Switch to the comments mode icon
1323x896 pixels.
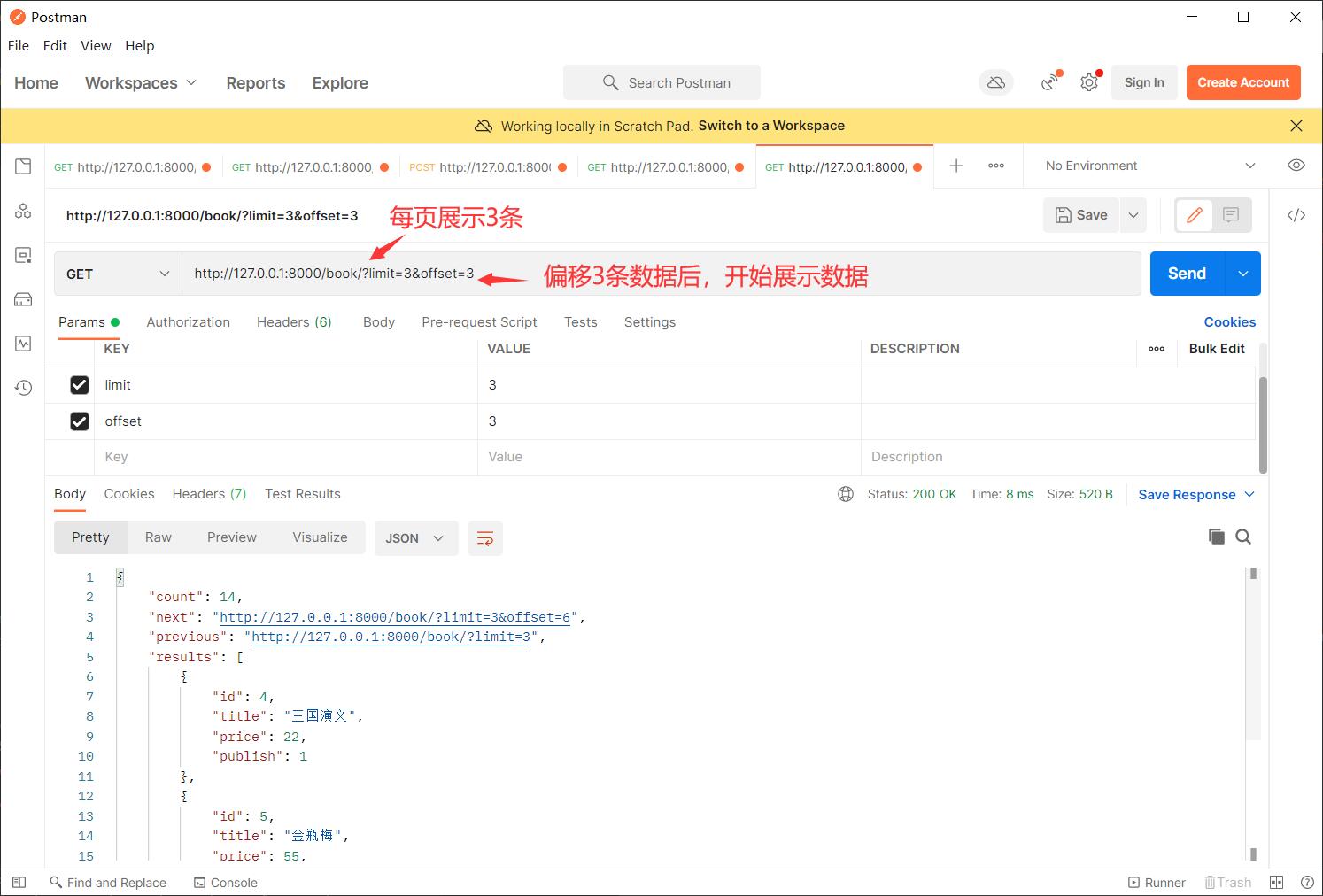tap(1231, 215)
